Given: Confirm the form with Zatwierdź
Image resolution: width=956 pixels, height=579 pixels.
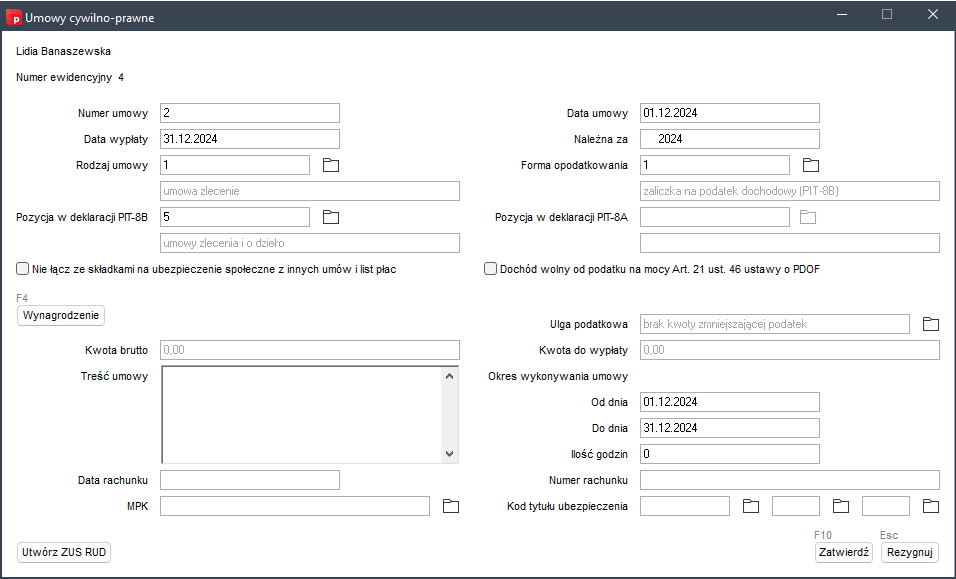Looking at the screenshot, I should (x=843, y=552).
